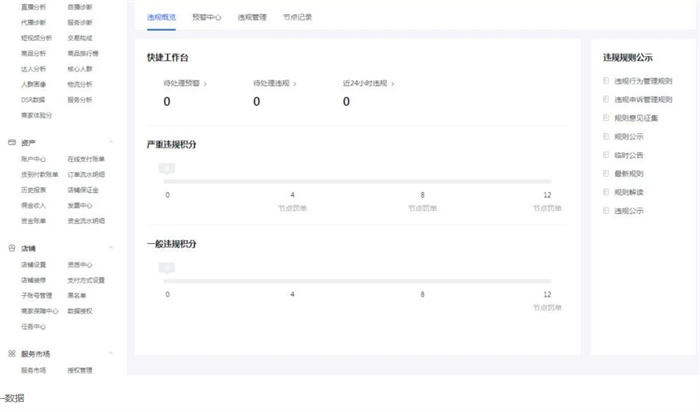Open the 违规公示 link

(x=629, y=210)
